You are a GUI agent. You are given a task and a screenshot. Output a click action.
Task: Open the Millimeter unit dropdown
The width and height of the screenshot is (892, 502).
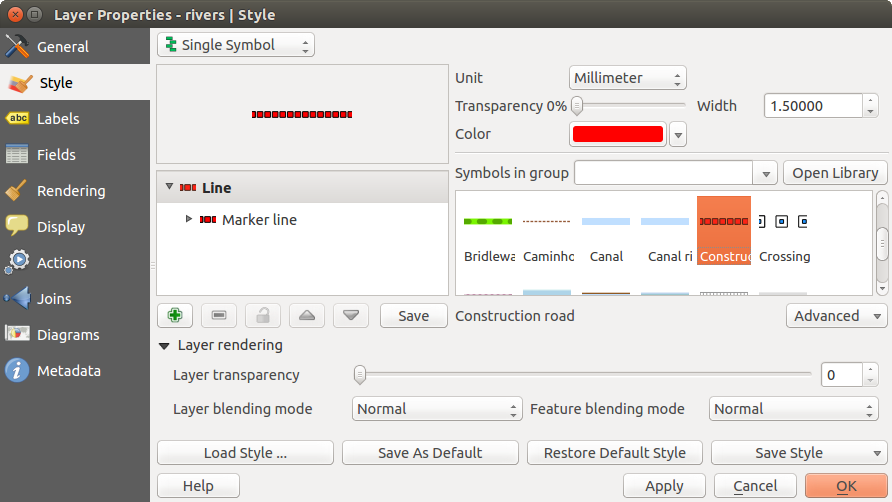628,78
